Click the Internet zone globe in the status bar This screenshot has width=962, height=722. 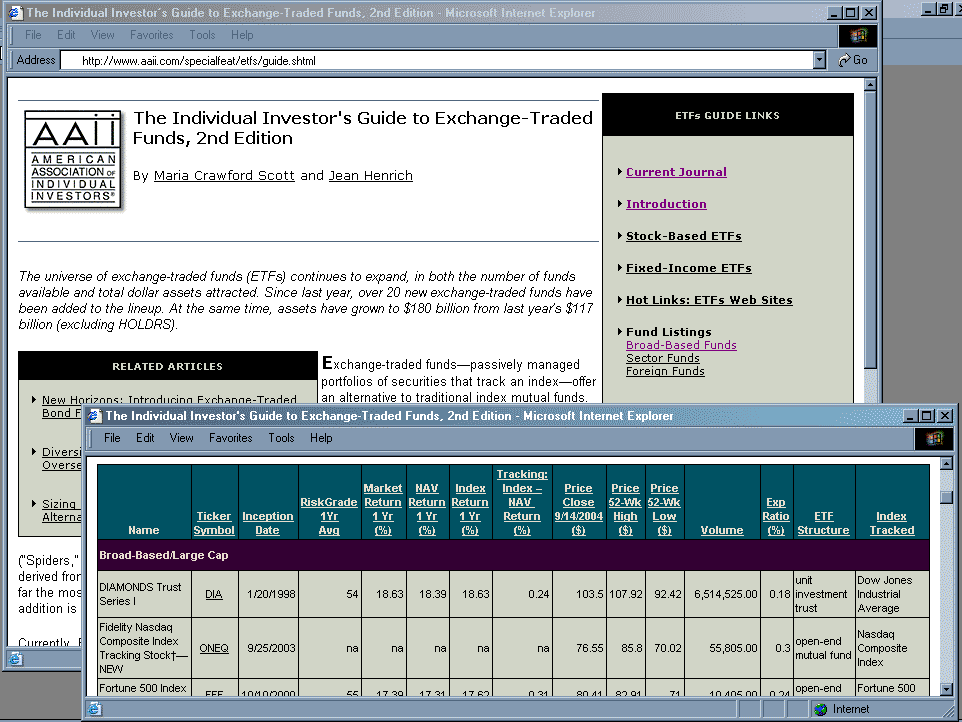coord(821,709)
